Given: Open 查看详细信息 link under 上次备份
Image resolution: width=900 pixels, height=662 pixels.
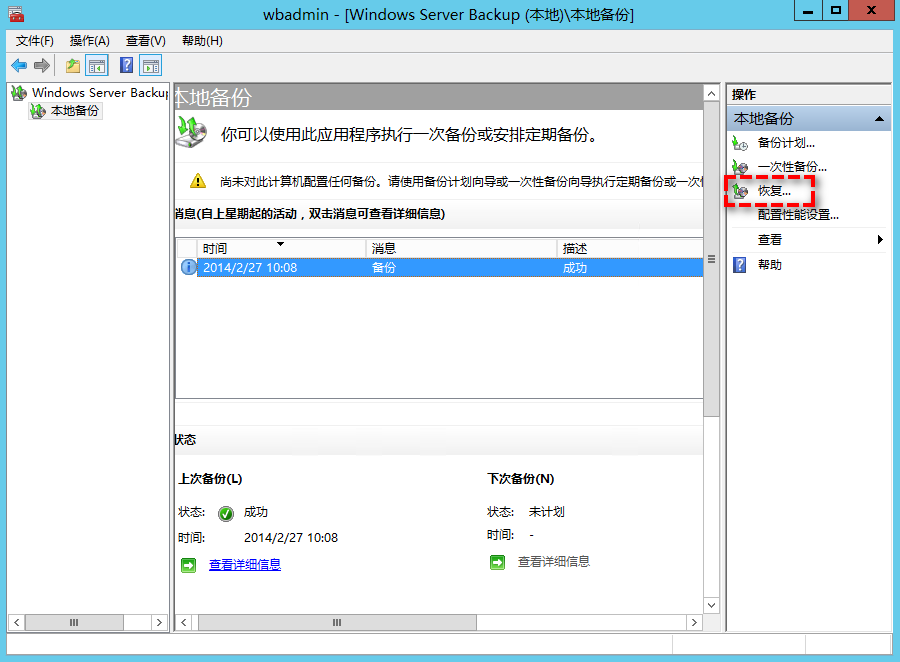Looking at the screenshot, I should tap(245, 565).
